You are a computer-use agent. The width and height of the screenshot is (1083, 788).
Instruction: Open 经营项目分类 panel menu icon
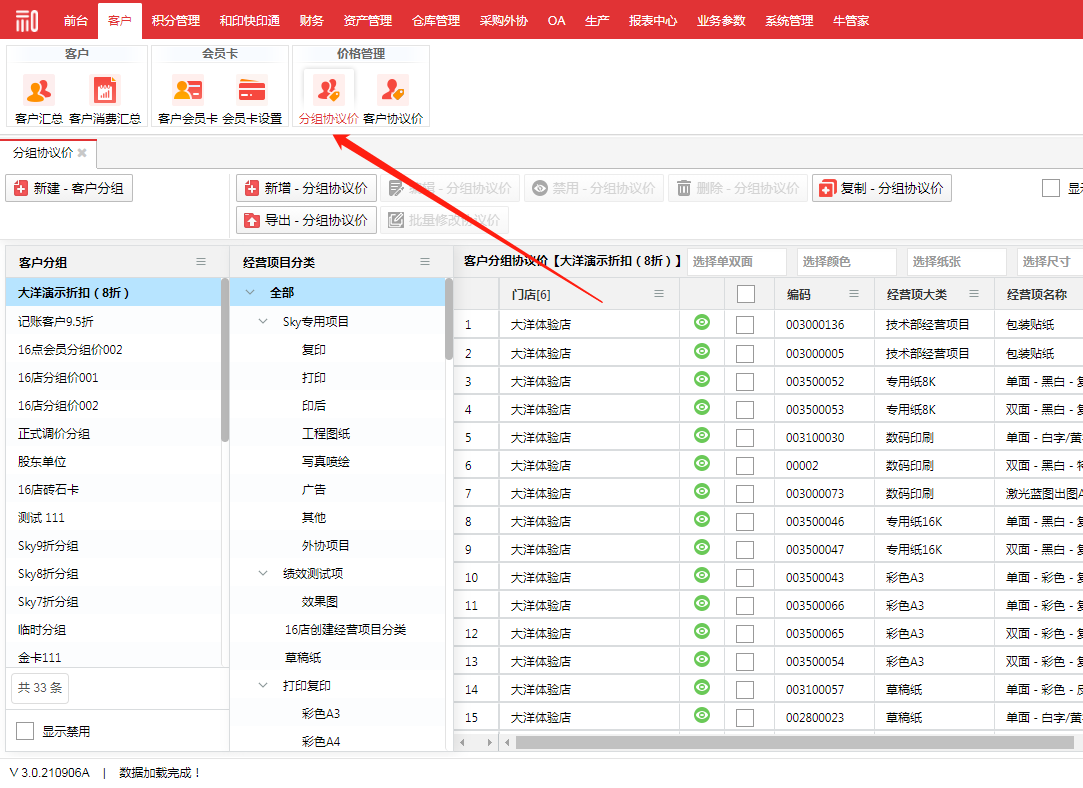point(425,262)
